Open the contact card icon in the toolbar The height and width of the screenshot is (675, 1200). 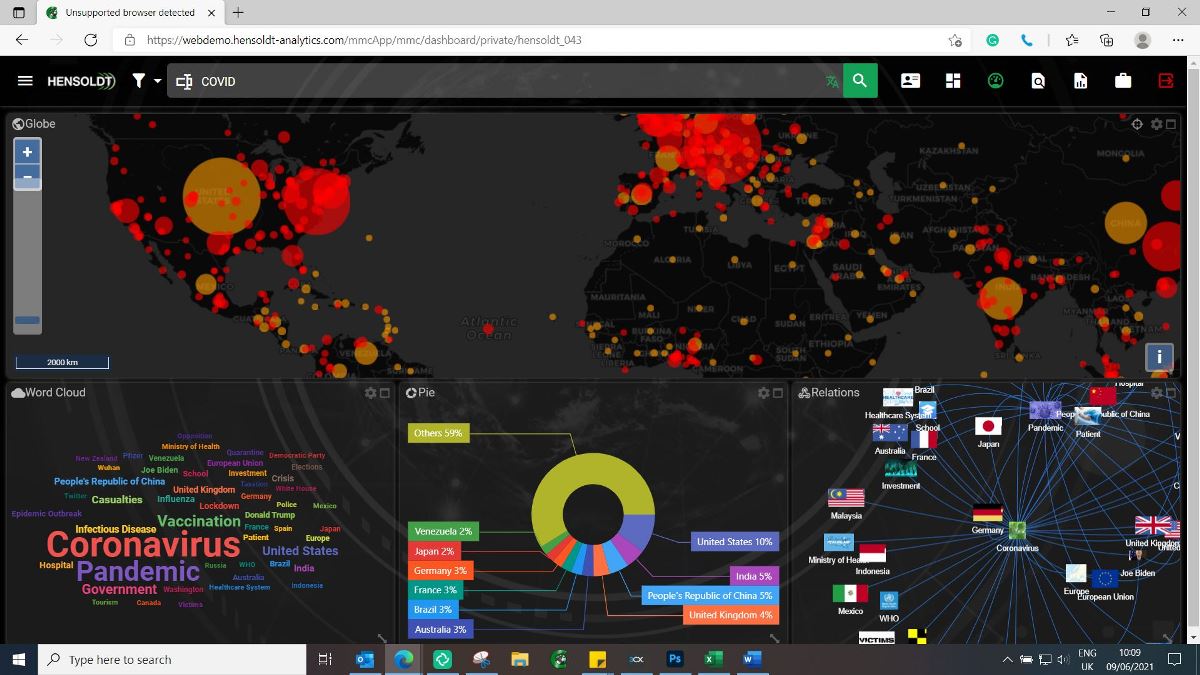point(910,81)
